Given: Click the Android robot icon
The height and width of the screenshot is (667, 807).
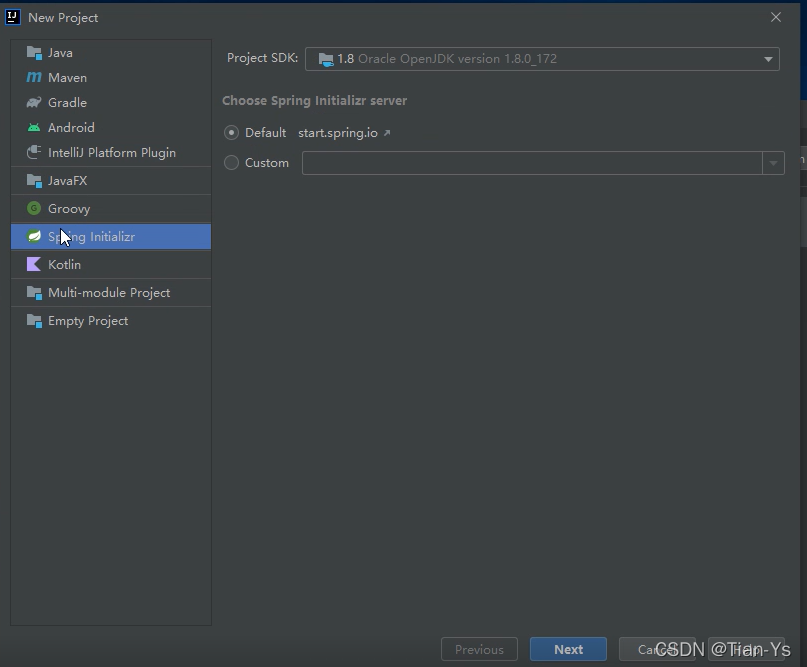Looking at the screenshot, I should click(x=34, y=127).
